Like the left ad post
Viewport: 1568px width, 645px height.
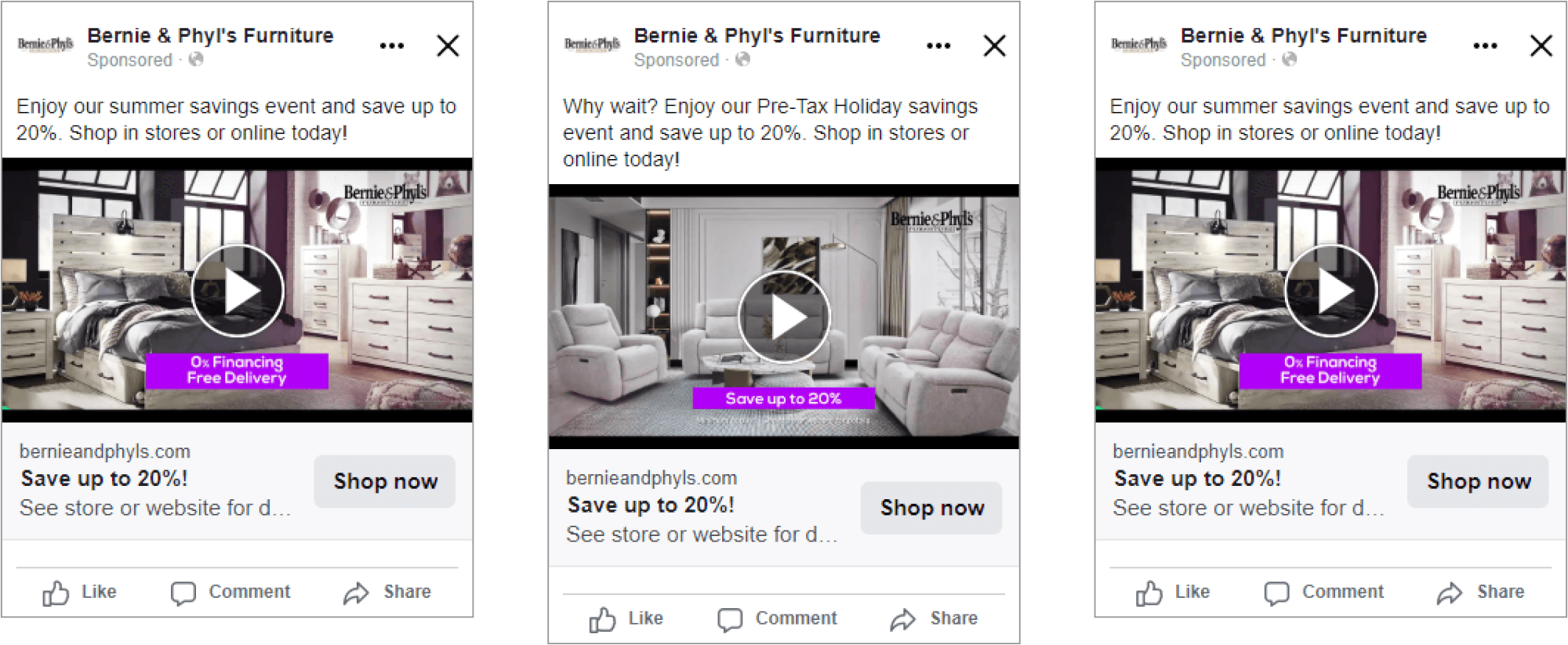[x=79, y=592]
